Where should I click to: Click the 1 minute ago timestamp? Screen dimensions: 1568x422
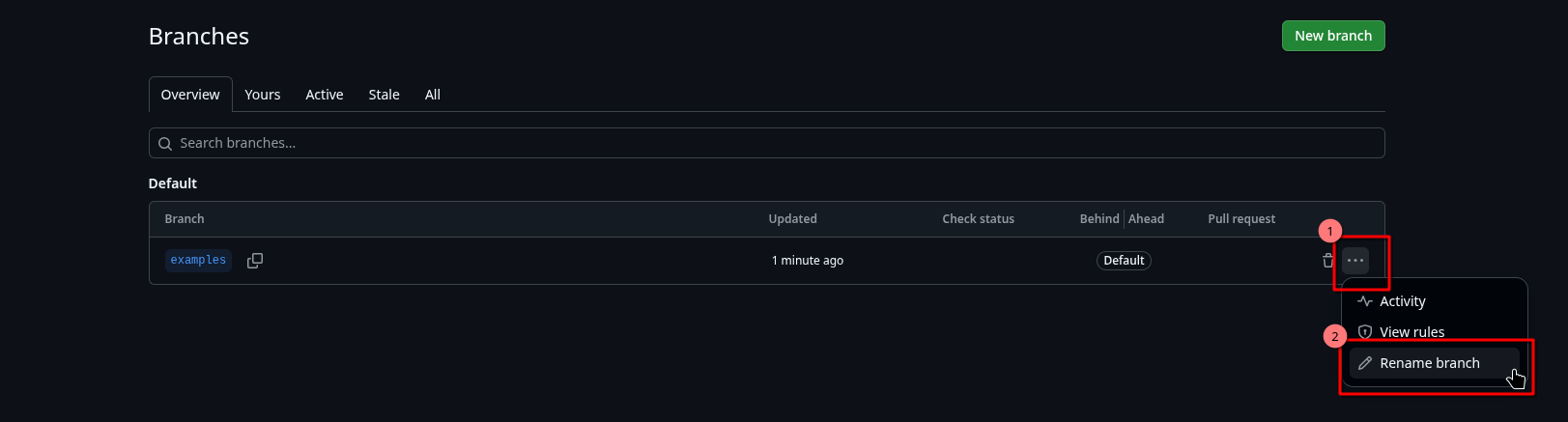[x=808, y=261]
